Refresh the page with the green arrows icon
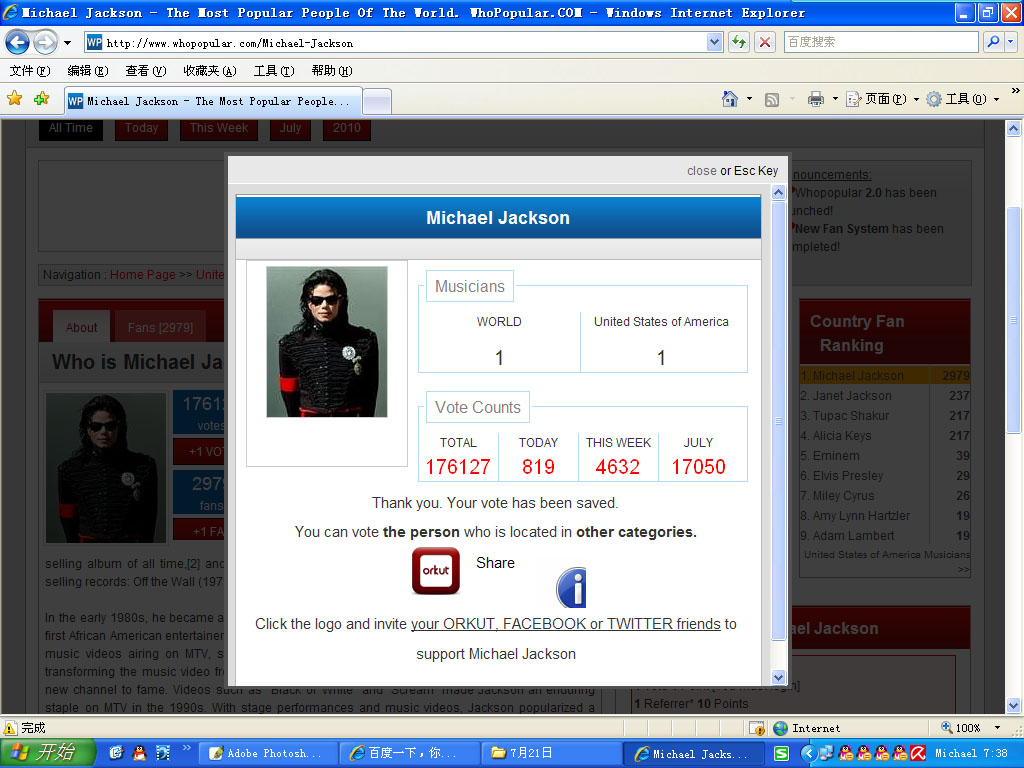This screenshot has width=1024, height=768. pyautogui.click(x=739, y=42)
